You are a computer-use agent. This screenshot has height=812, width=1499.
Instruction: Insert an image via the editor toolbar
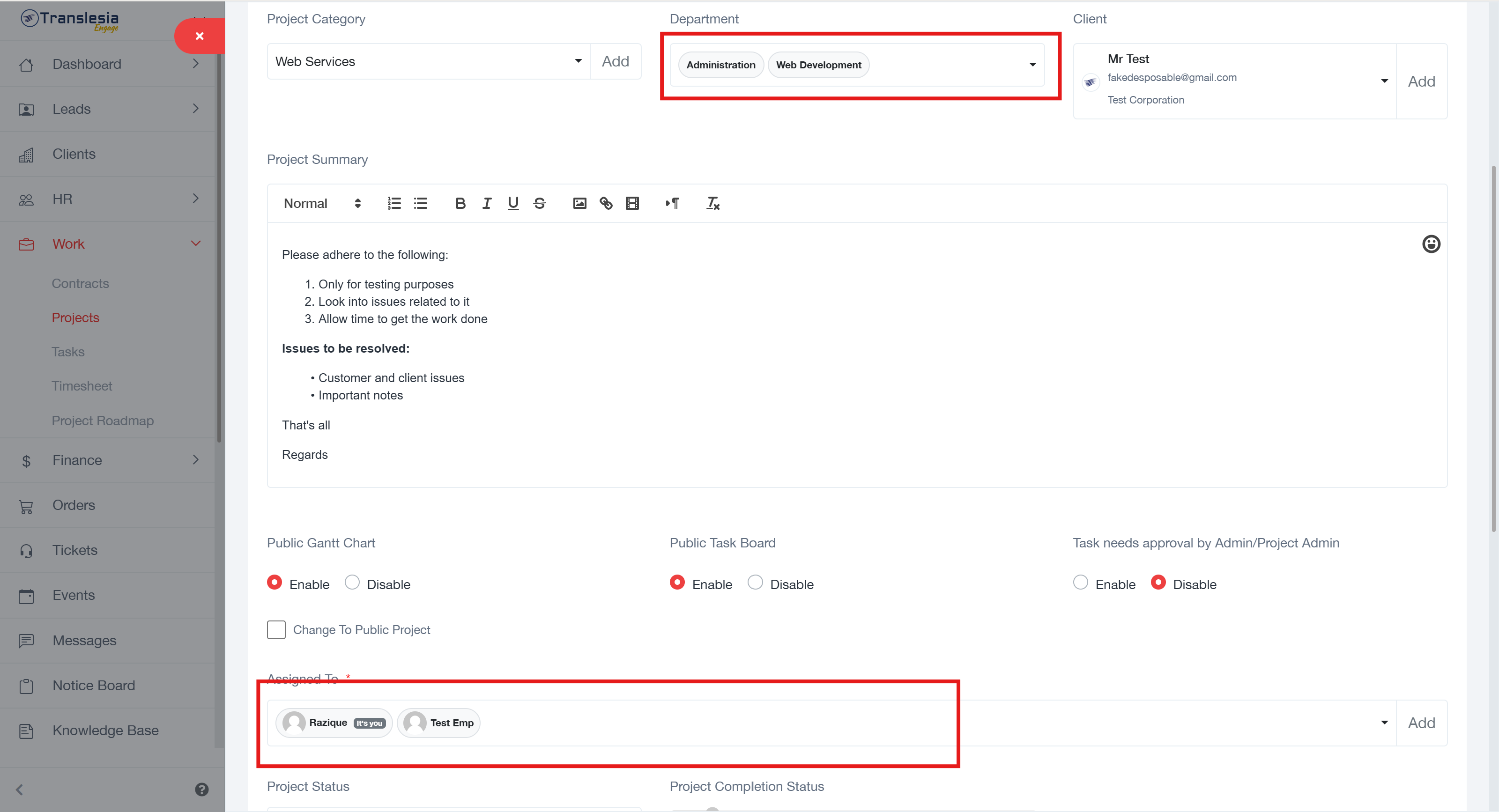579,204
